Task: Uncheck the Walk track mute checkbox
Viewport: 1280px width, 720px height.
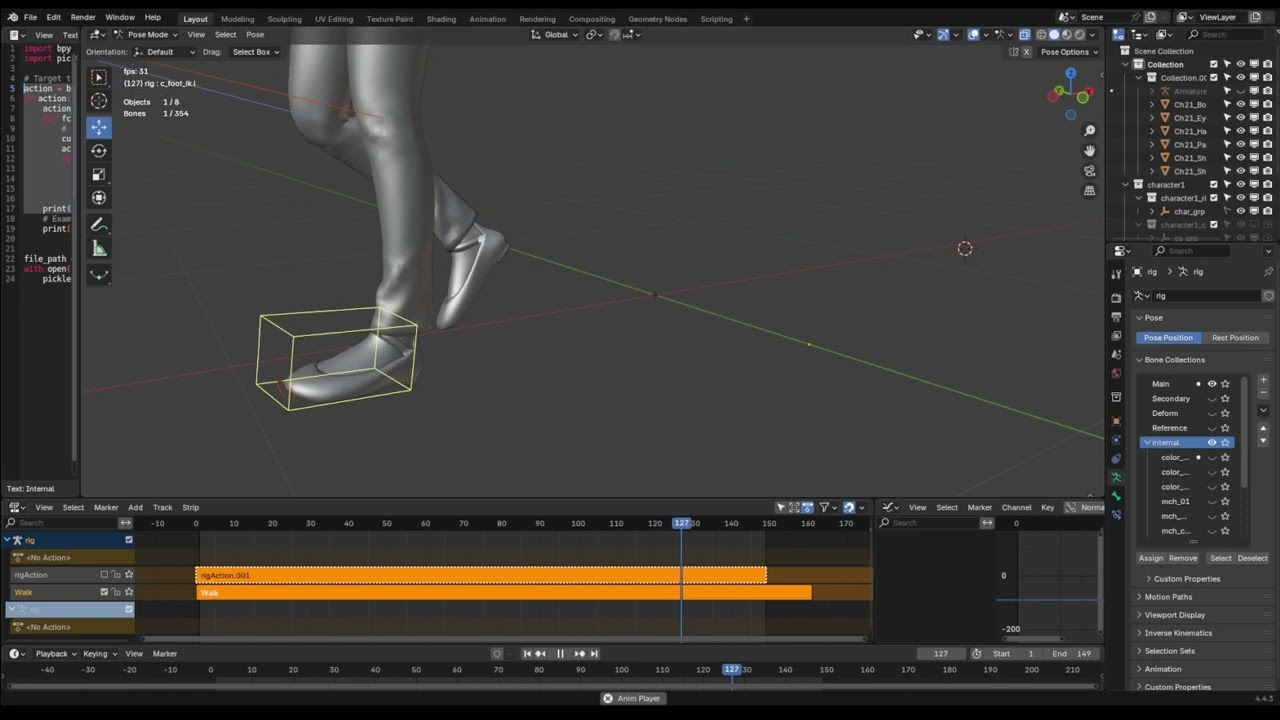Action: (x=104, y=592)
